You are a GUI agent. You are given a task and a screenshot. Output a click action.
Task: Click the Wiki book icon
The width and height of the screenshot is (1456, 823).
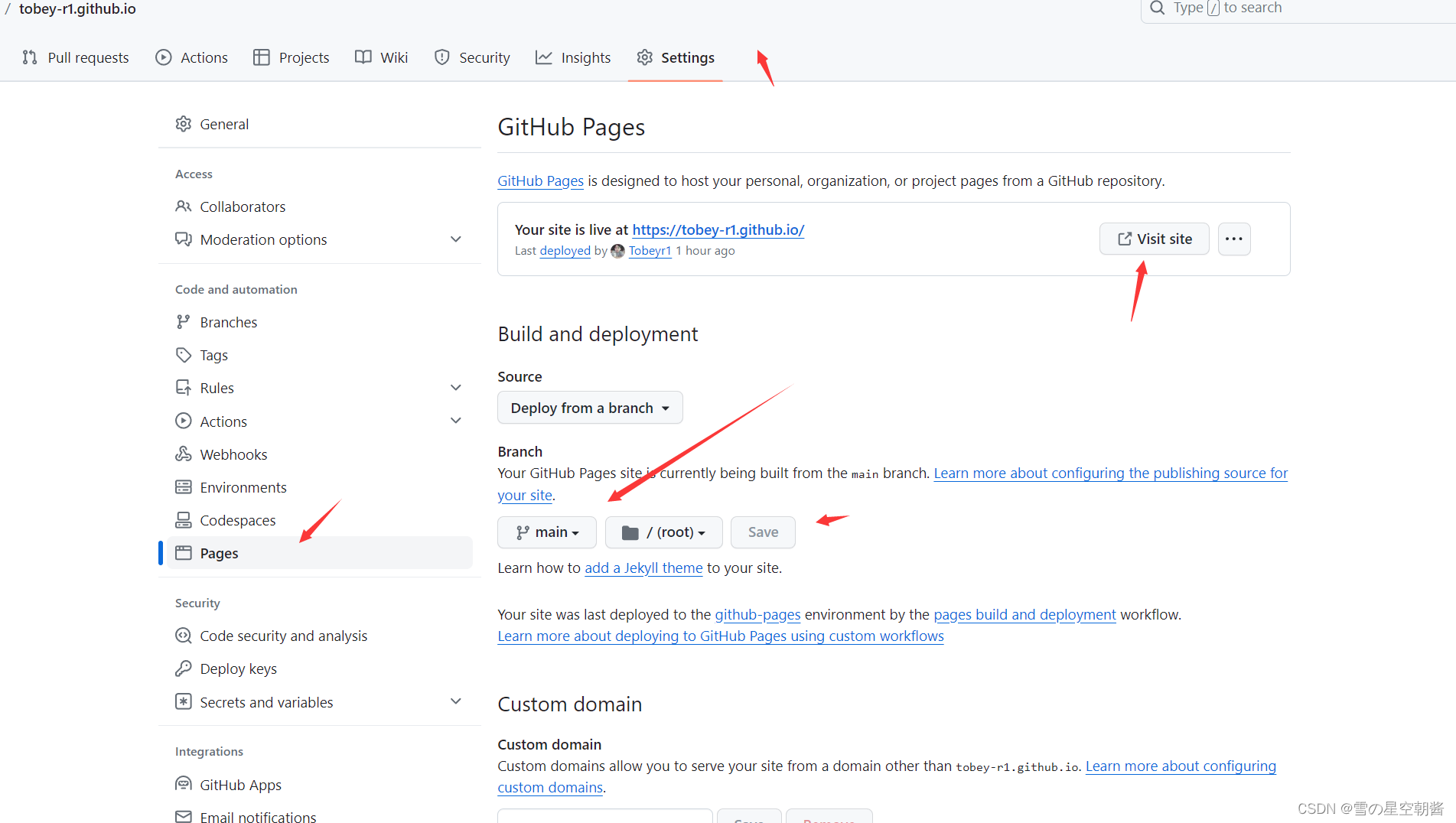tap(363, 57)
